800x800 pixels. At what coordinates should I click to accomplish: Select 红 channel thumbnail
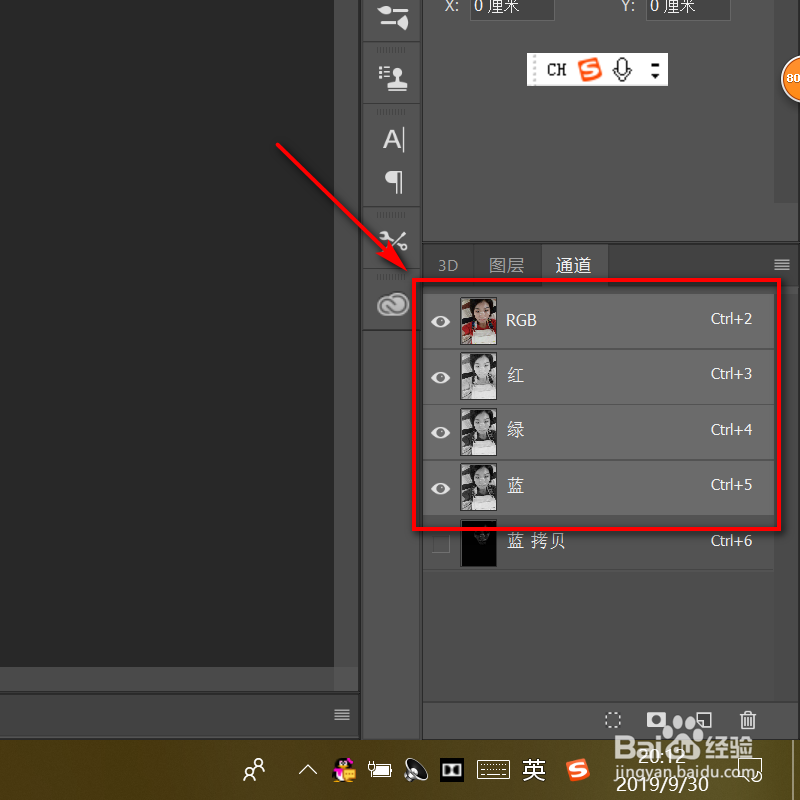tap(478, 377)
